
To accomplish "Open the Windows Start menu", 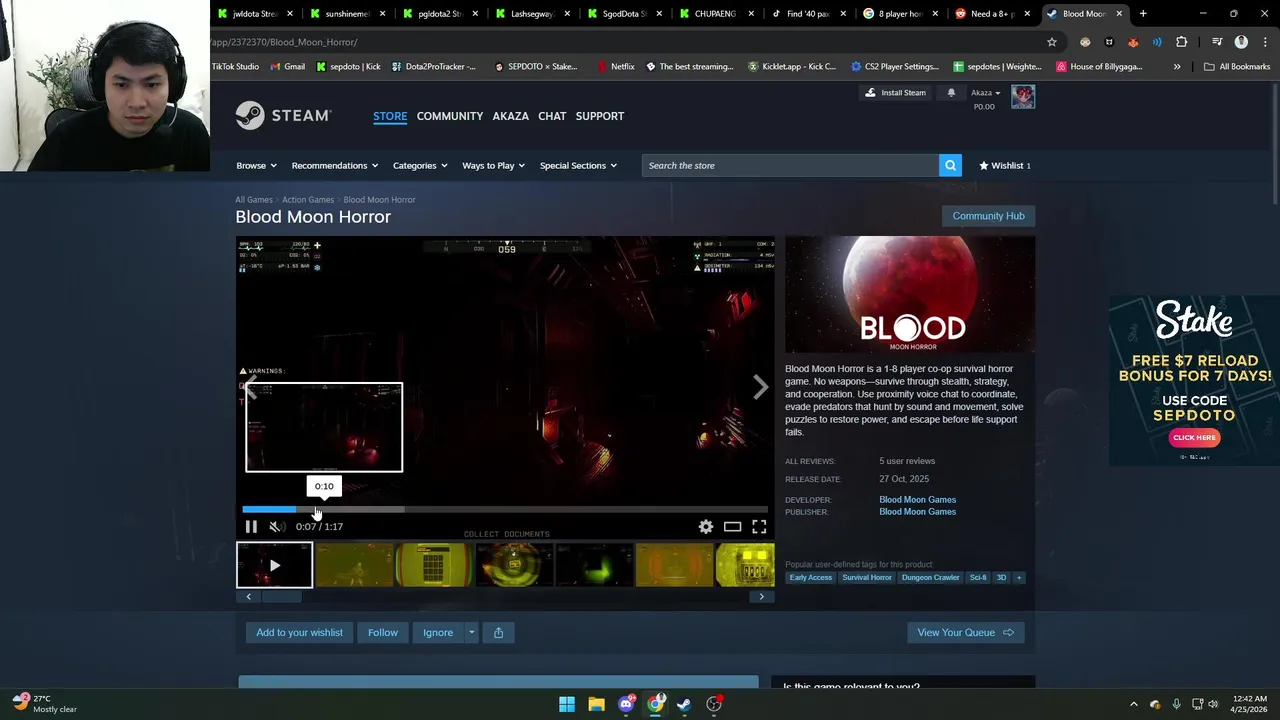I will pyautogui.click(x=567, y=704).
